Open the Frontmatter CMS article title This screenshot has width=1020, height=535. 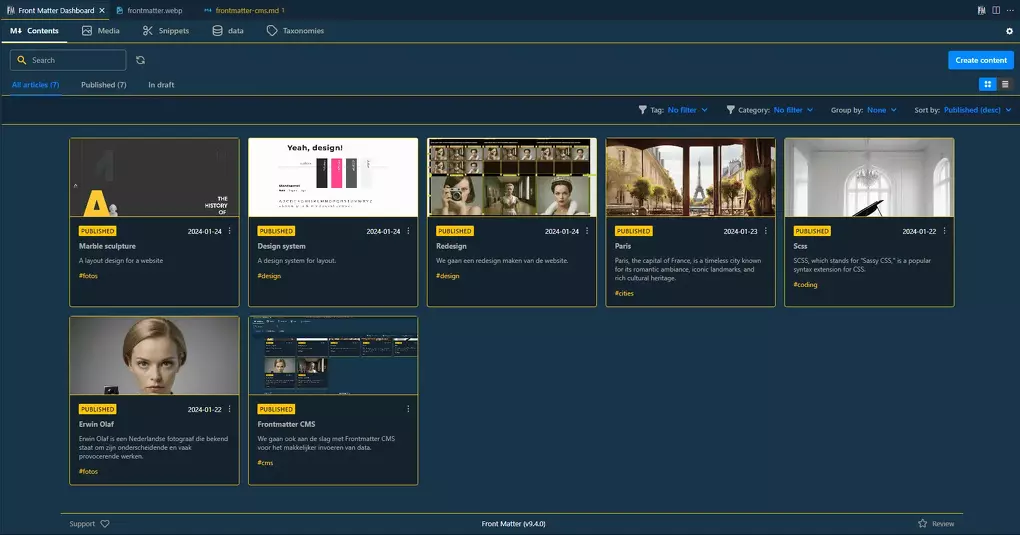click(286, 424)
